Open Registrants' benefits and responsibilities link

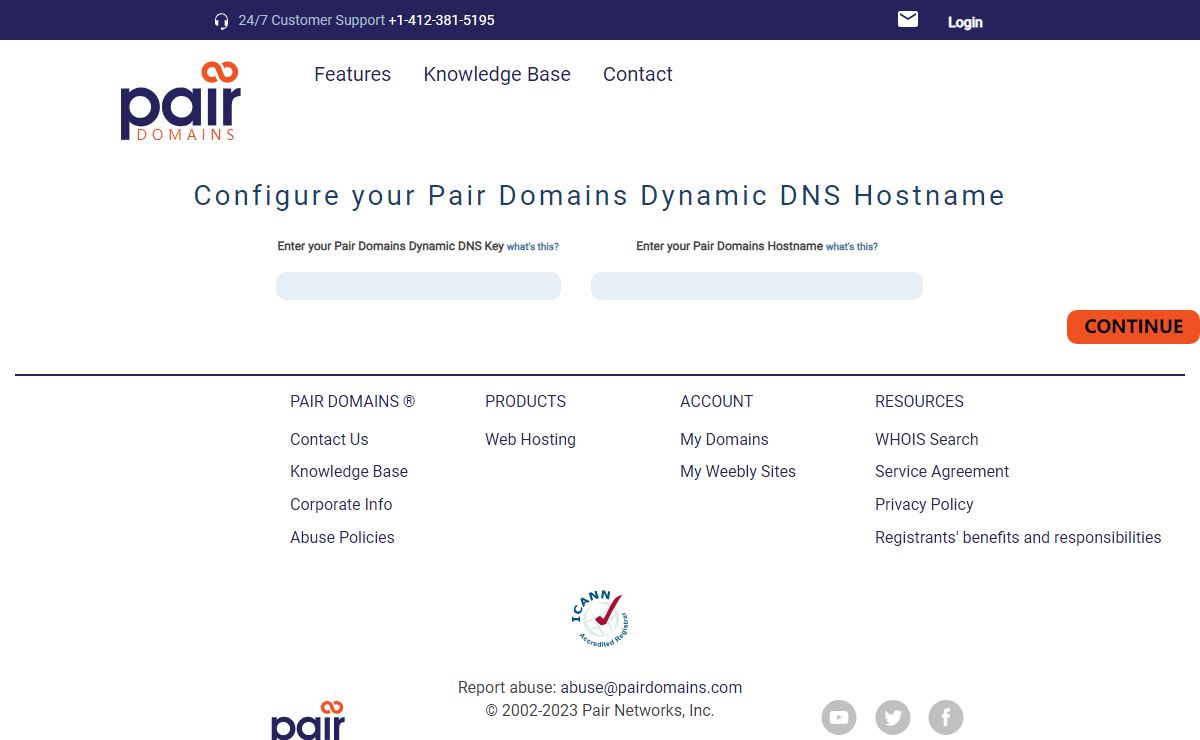[x=1018, y=537]
